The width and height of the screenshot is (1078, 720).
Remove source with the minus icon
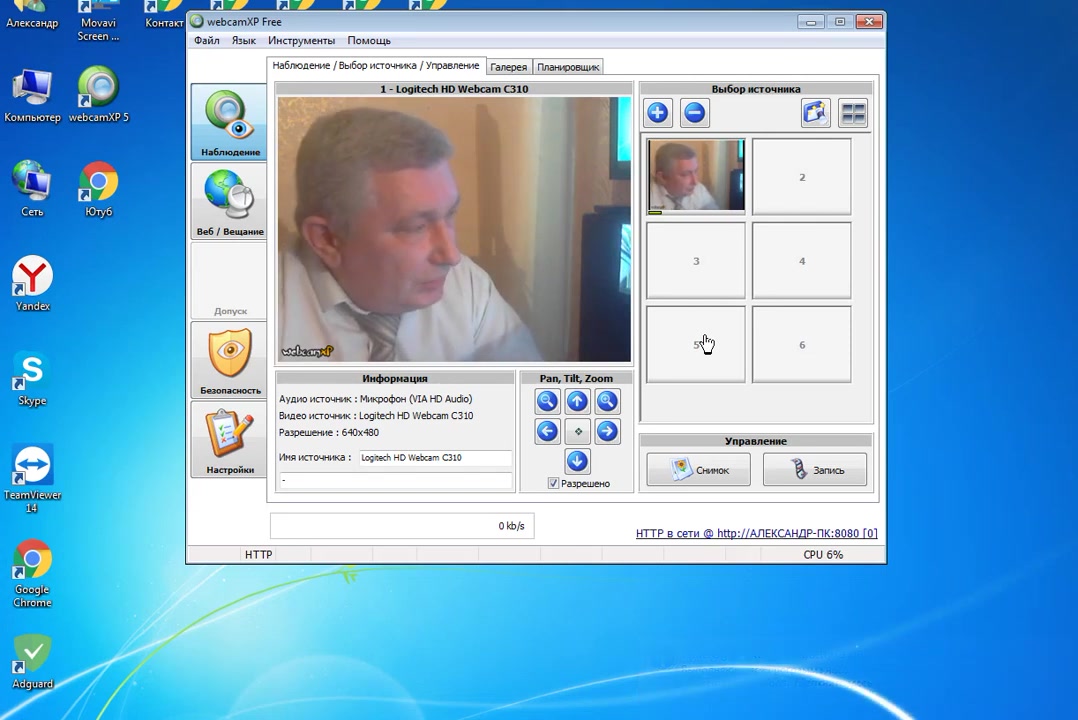pyautogui.click(x=694, y=112)
